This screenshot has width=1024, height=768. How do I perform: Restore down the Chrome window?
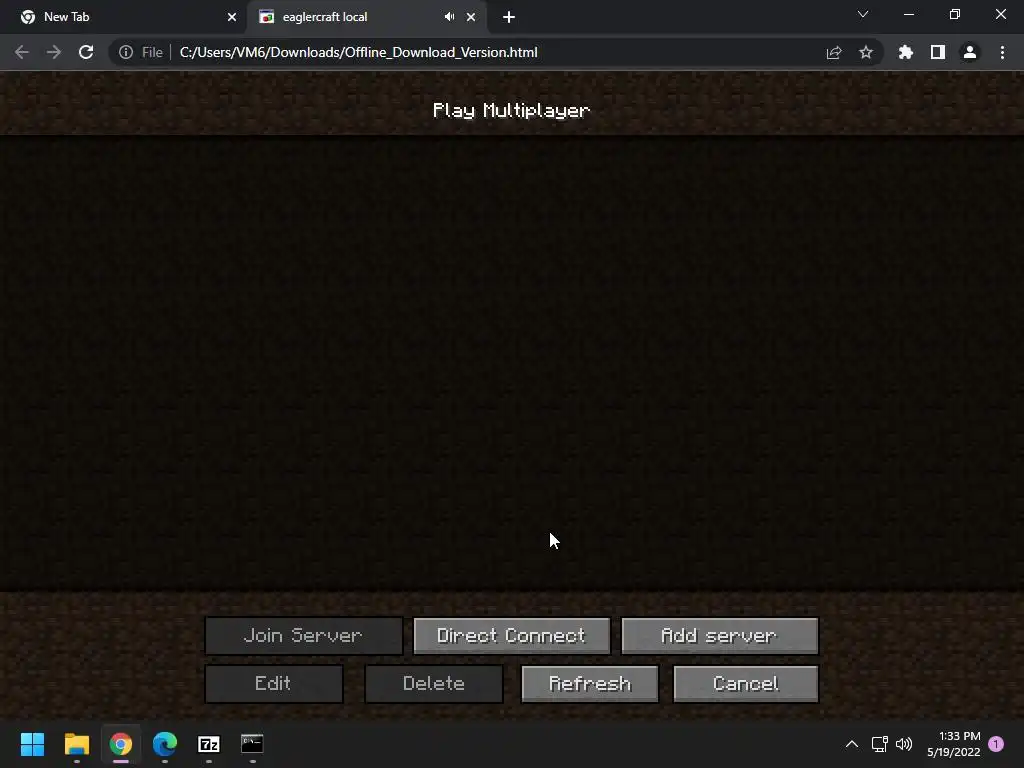pyautogui.click(x=955, y=14)
